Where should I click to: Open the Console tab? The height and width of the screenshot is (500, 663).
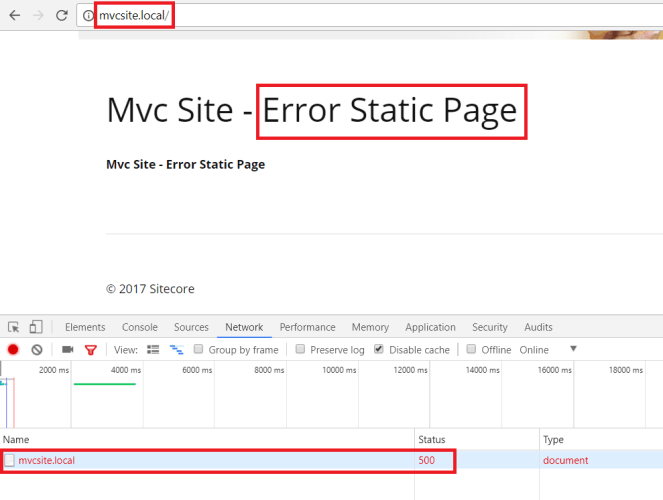click(x=139, y=327)
